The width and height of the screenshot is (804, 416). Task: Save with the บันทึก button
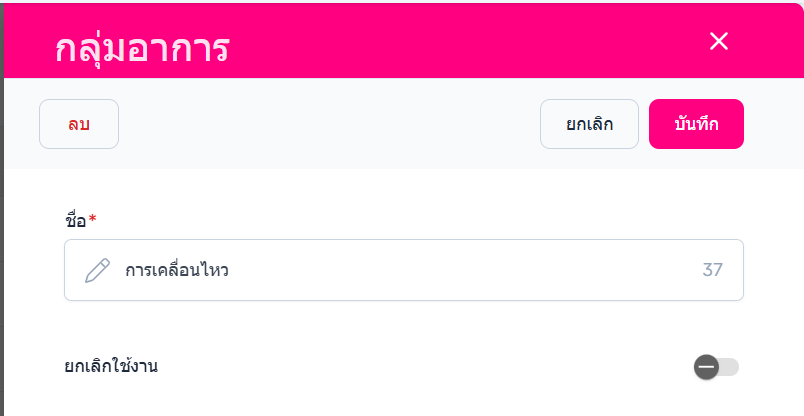point(696,124)
